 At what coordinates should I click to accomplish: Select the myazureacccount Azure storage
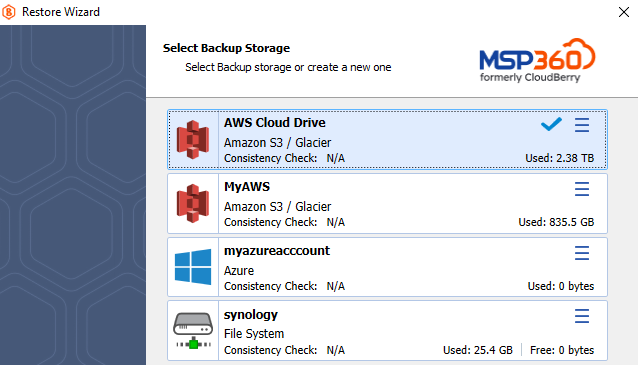[387, 267]
